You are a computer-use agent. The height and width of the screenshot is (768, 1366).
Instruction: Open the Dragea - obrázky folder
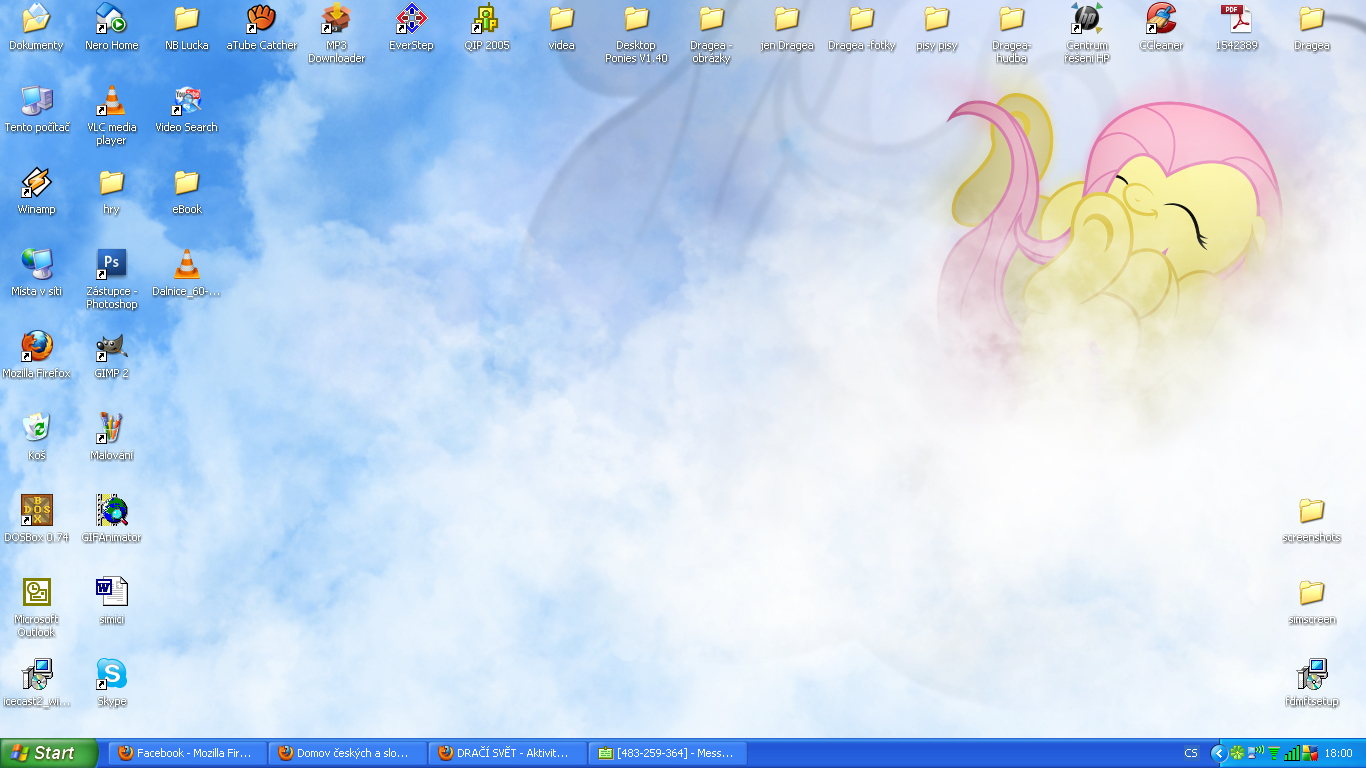[x=711, y=33]
